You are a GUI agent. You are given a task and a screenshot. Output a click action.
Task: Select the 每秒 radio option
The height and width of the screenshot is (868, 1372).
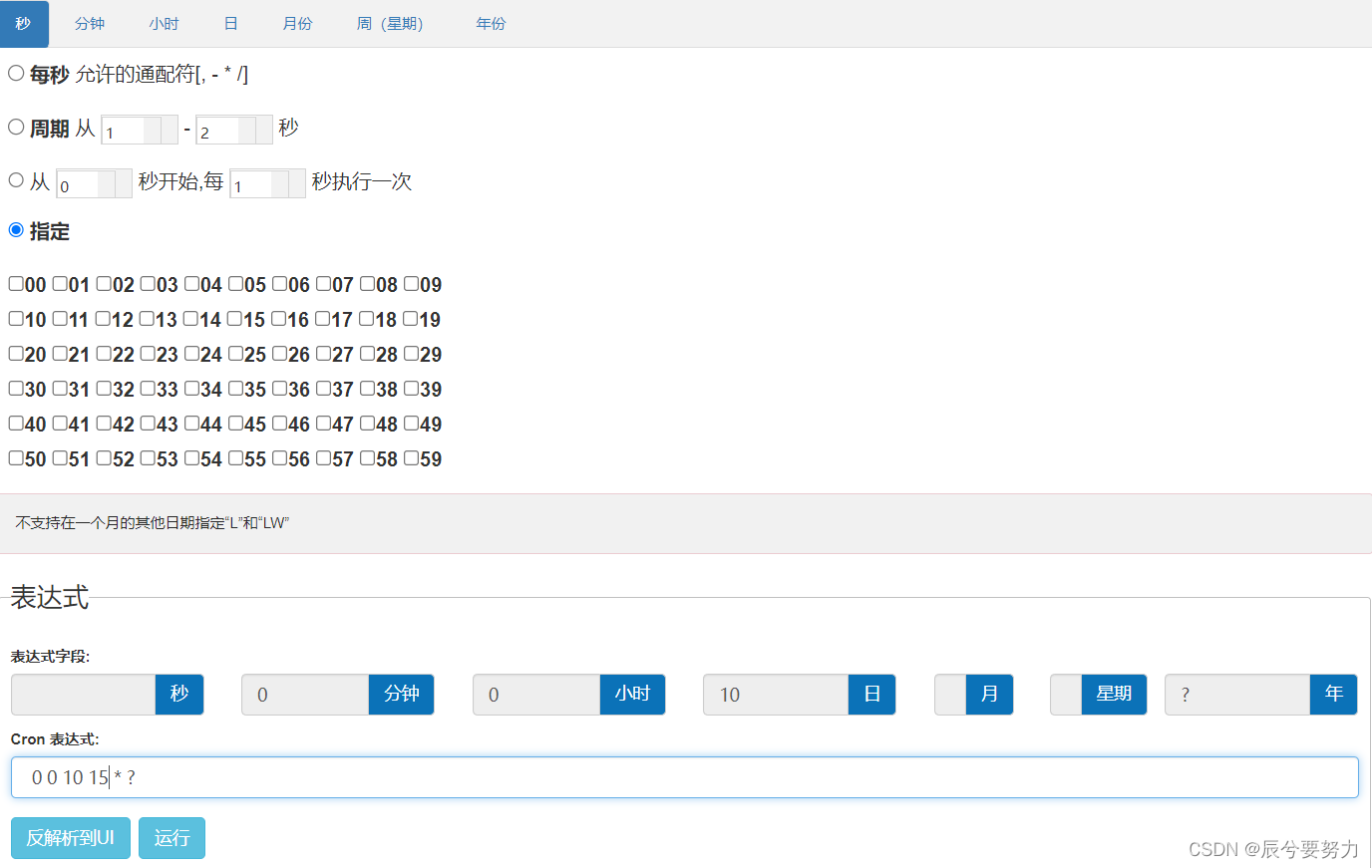[x=15, y=72]
